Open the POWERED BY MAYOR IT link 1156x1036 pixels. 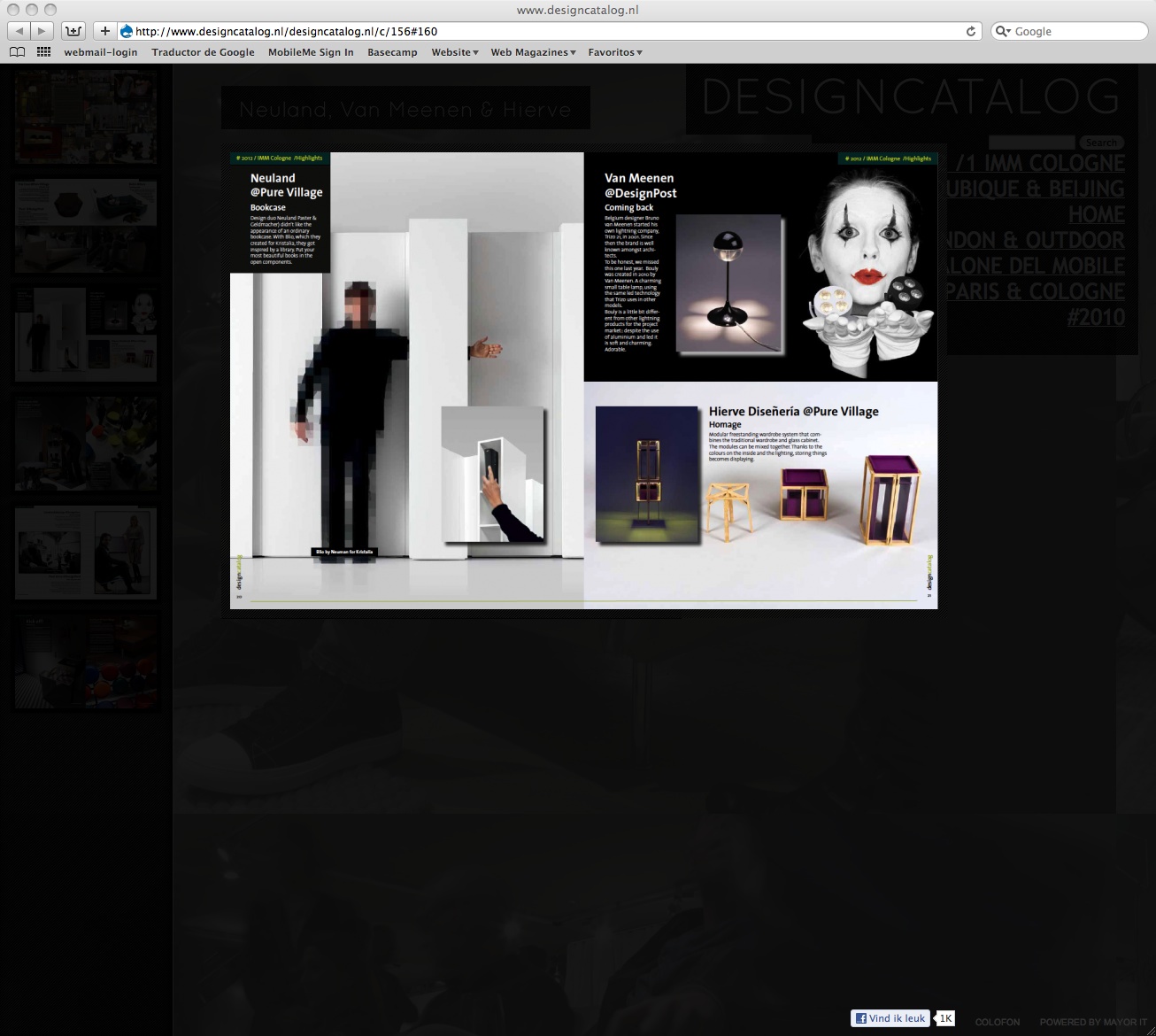coord(1093,1022)
